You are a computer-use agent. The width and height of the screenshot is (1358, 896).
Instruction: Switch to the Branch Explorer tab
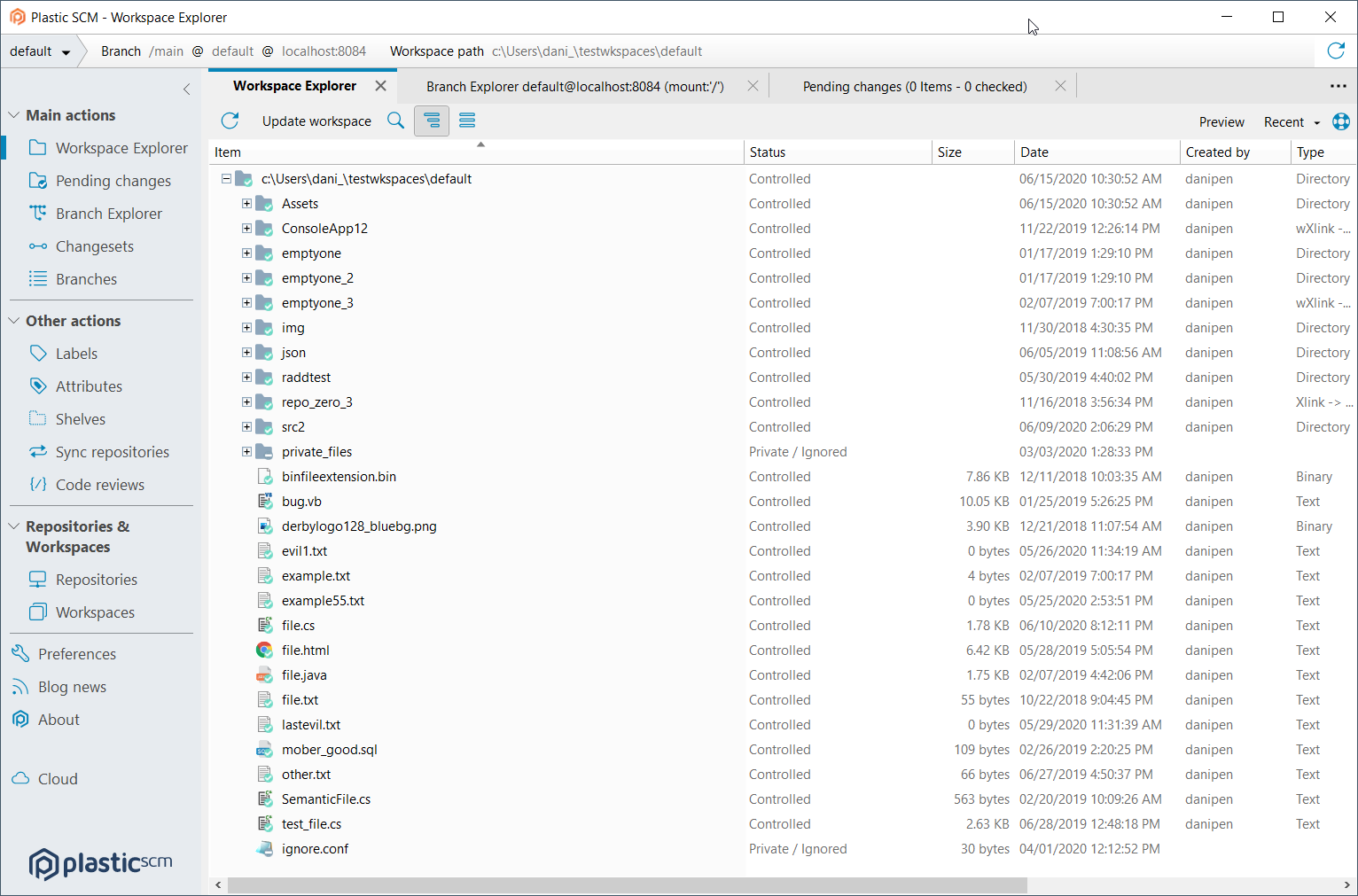(574, 86)
